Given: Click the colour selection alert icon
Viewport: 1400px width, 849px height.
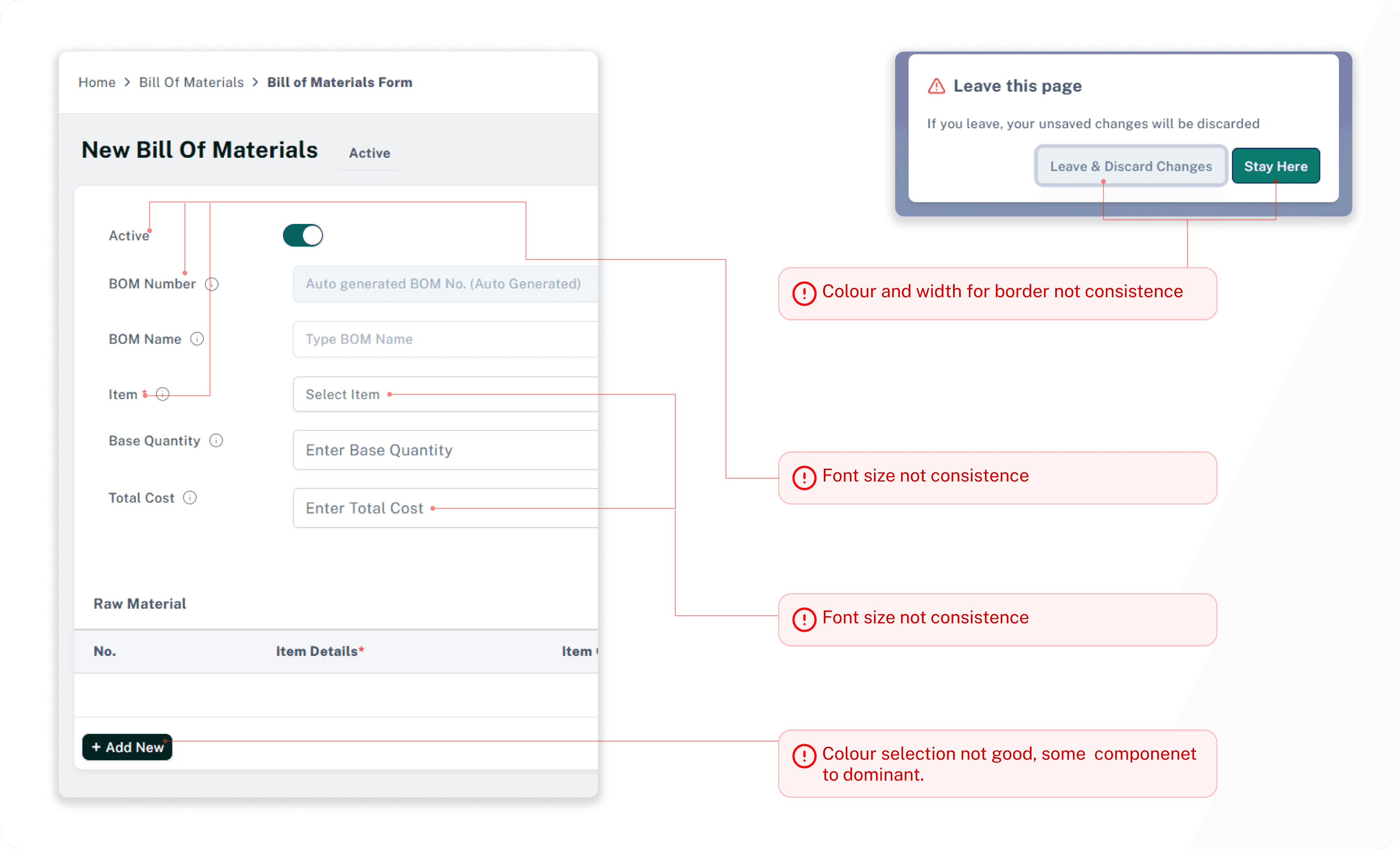Looking at the screenshot, I should click(804, 756).
